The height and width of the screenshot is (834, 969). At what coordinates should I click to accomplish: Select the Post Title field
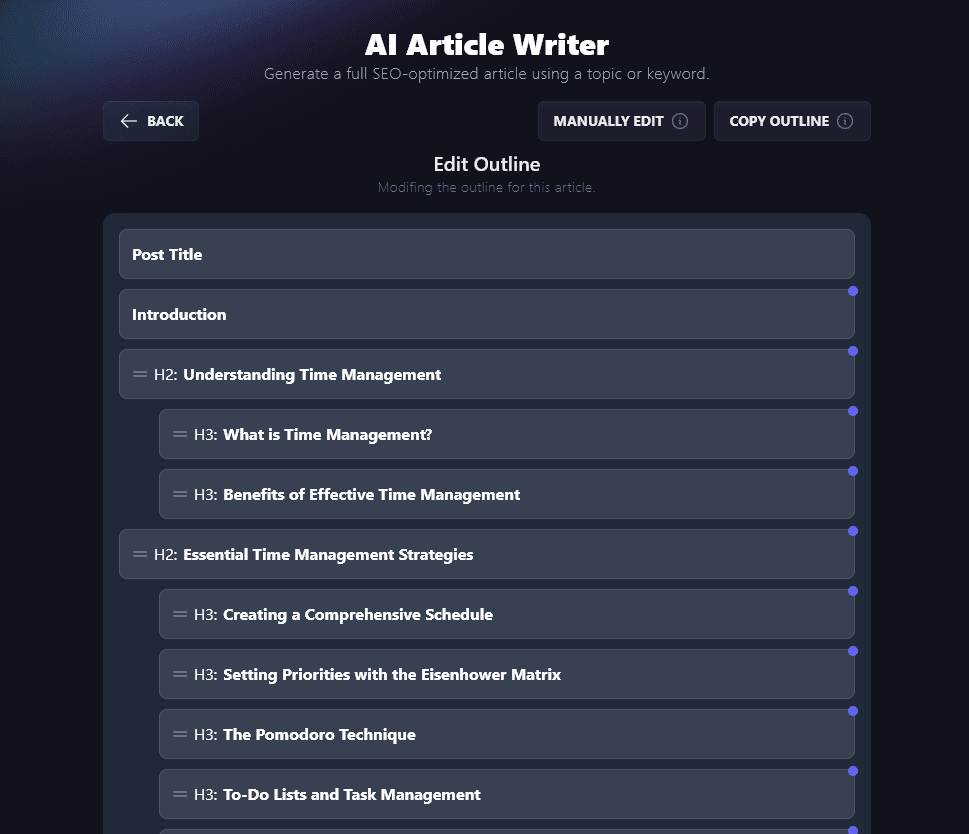486,254
